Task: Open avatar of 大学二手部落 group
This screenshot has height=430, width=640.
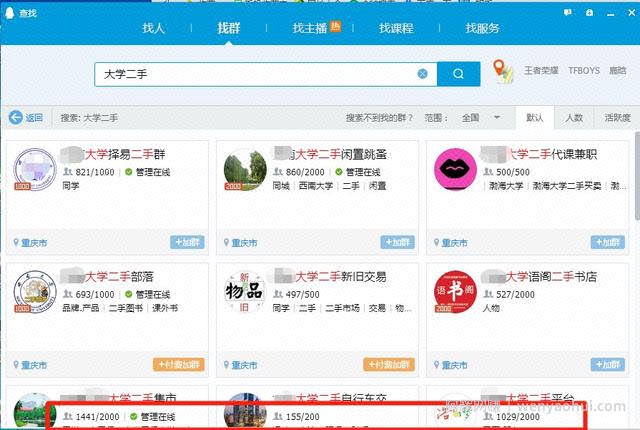Action: 35,292
